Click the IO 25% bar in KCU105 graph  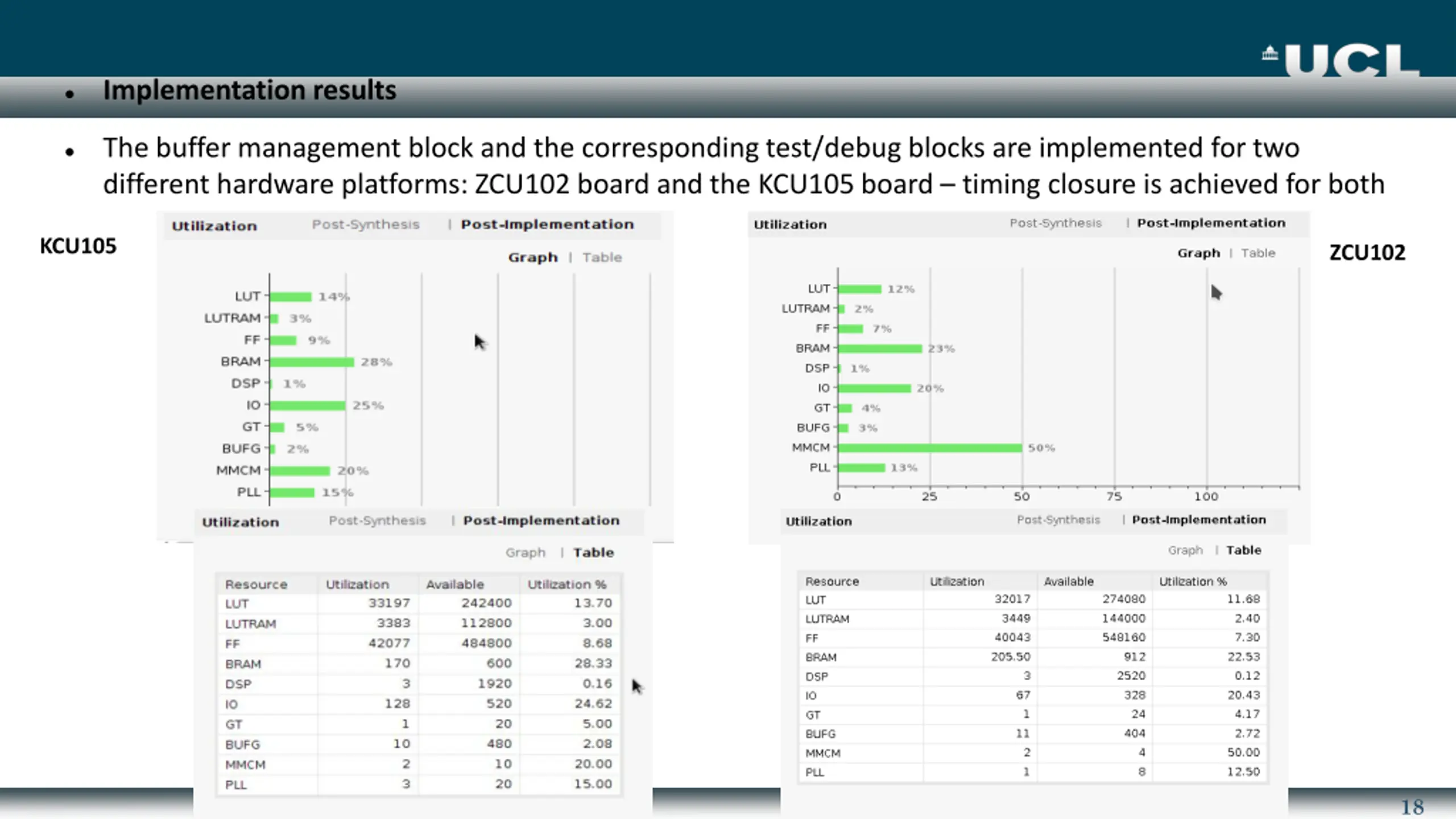click(x=308, y=406)
